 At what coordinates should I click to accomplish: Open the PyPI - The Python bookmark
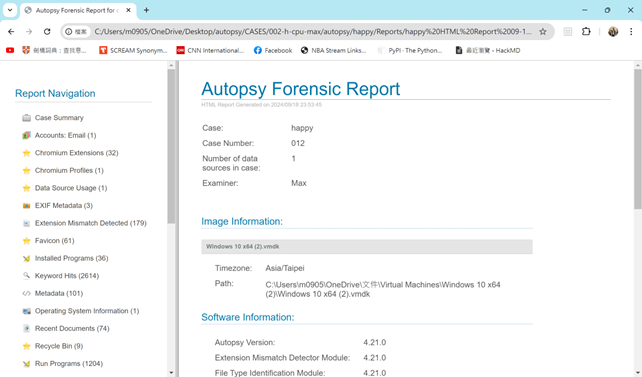tap(410, 50)
